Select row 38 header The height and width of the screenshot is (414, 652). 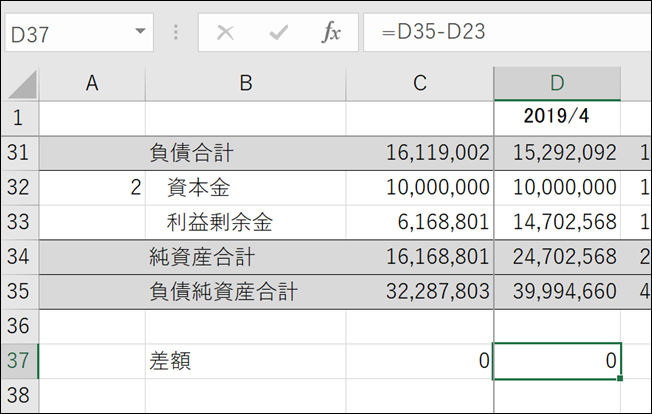(20, 395)
